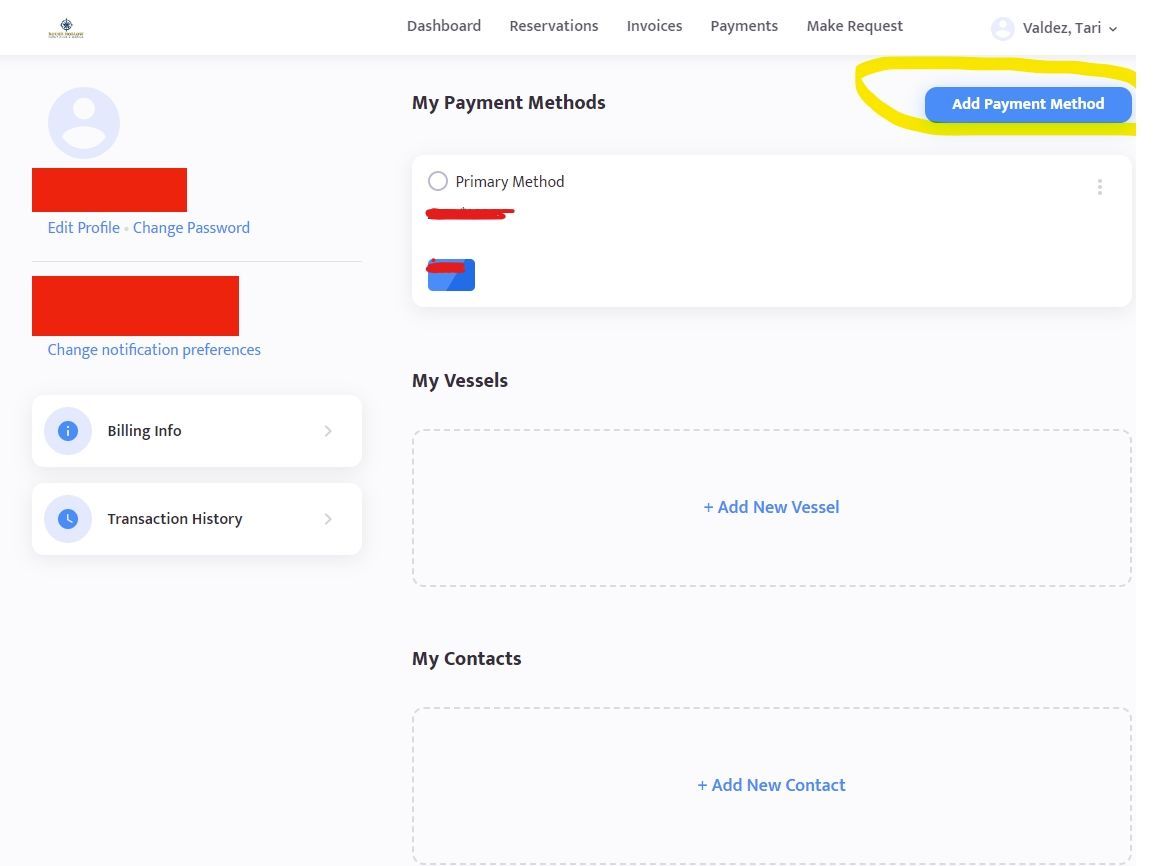The width and height of the screenshot is (1165, 866).
Task: Select the Primary Method radio button
Action: pos(438,181)
